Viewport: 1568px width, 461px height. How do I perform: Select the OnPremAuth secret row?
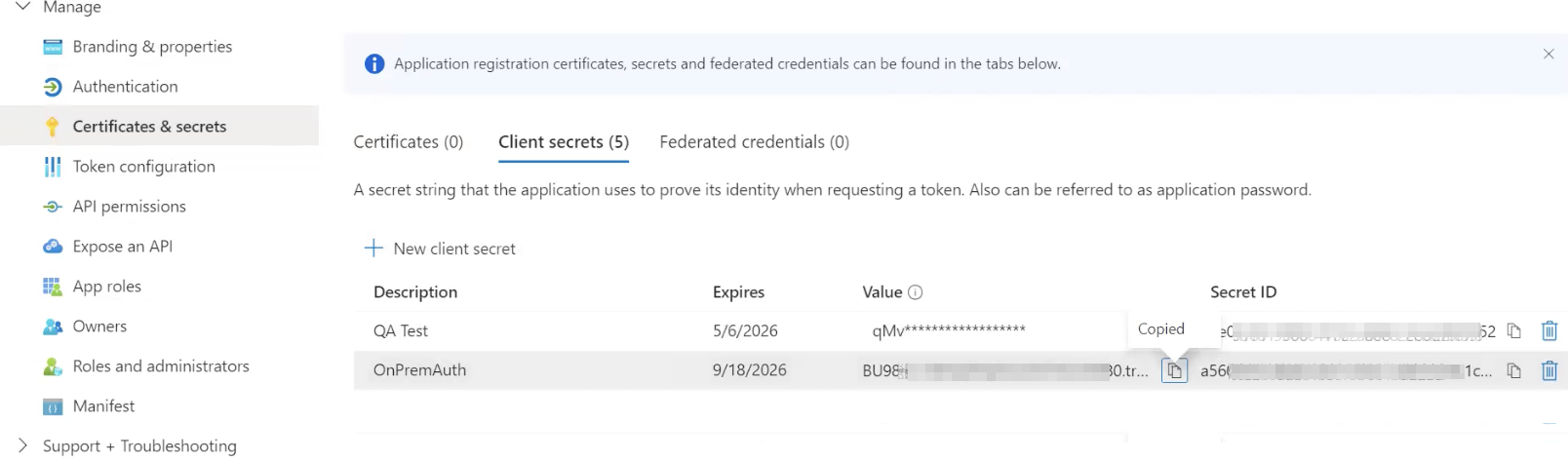point(419,370)
